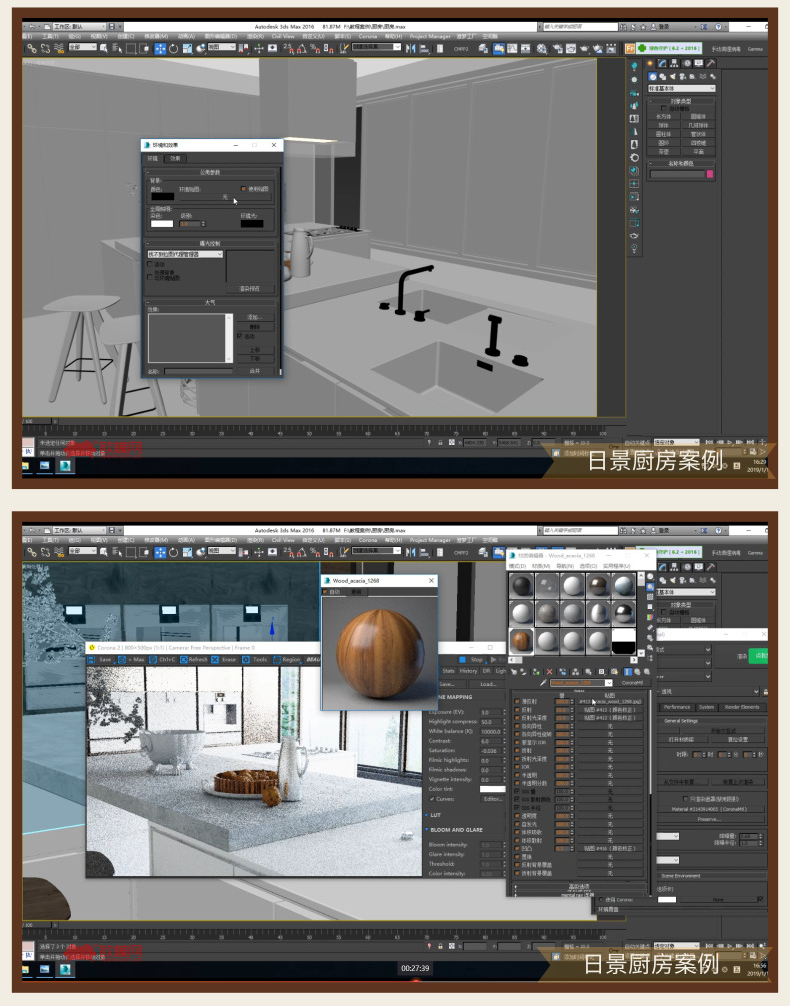Open exposure control dropdown in Environment dialog

pyautogui.click(x=185, y=255)
